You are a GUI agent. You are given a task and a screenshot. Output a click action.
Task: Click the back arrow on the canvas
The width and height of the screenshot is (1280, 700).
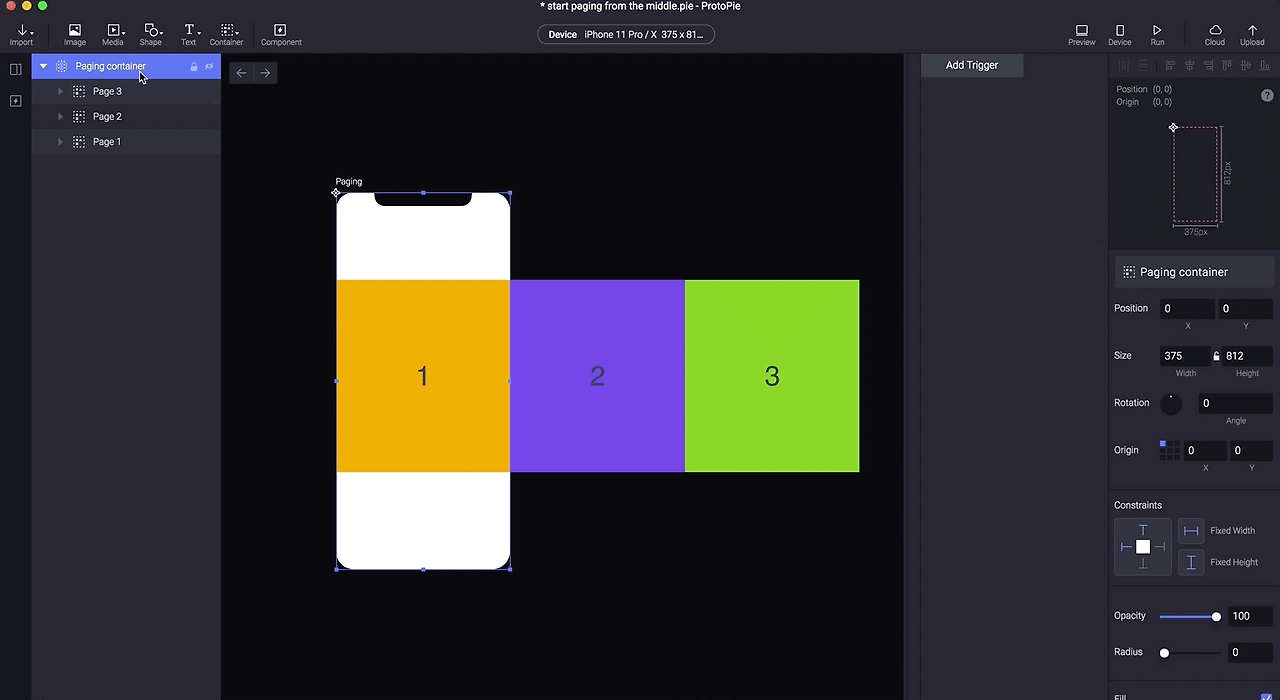(x=241, y=73)
